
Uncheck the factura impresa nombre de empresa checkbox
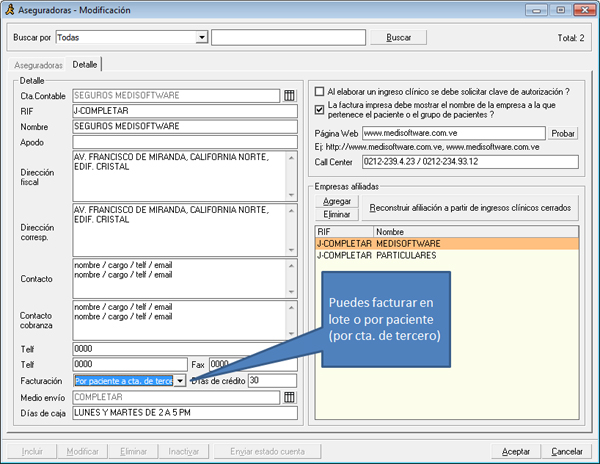point(319,107)
